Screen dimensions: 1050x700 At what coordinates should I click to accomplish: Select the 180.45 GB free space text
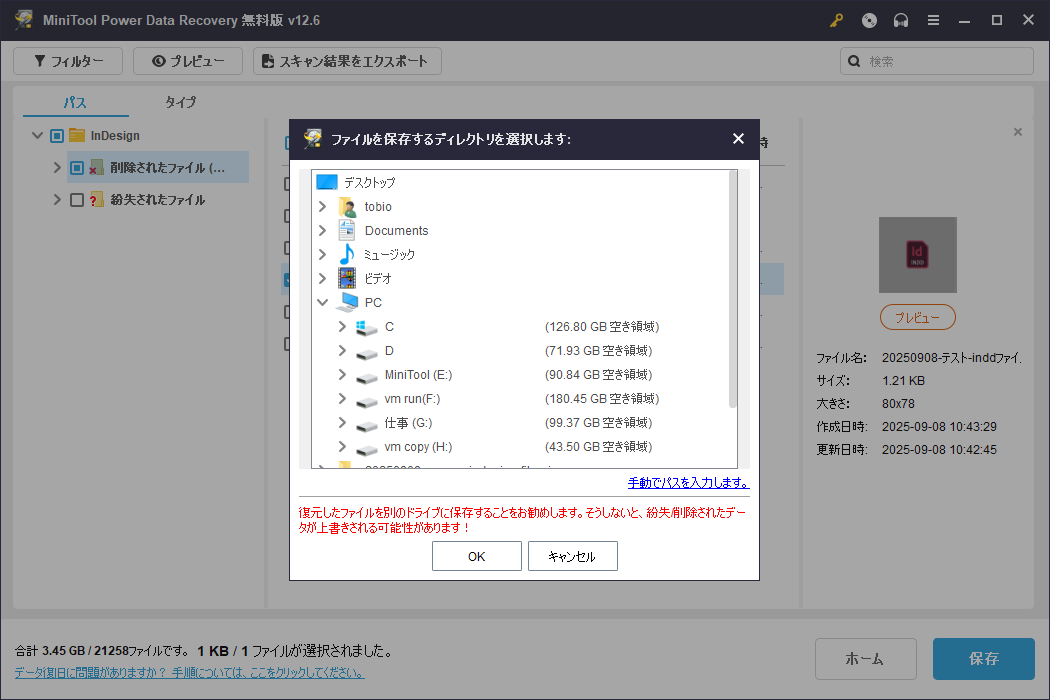602,399
